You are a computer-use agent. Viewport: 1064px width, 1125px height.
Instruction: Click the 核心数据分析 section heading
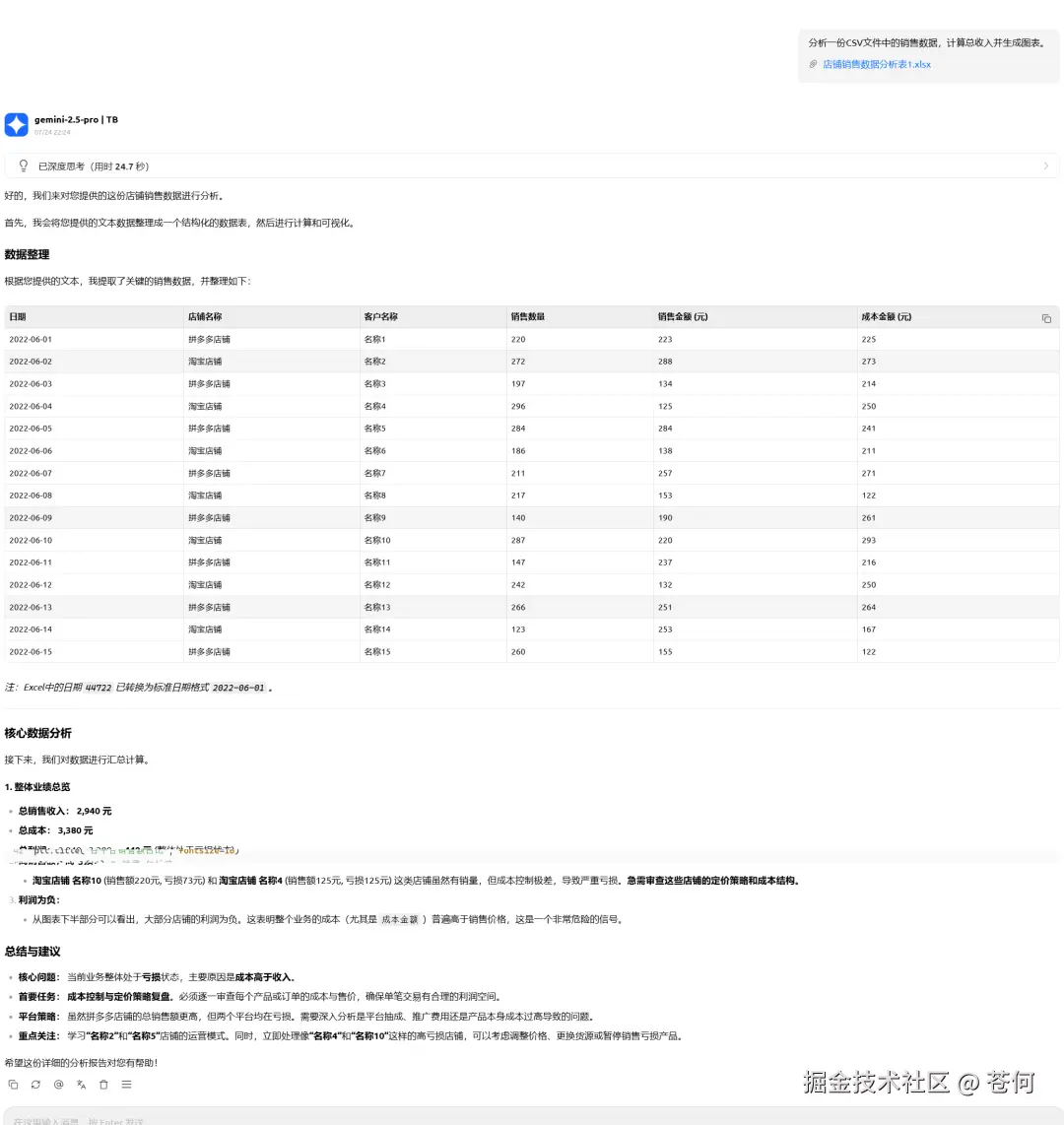[x=38, y=733]
